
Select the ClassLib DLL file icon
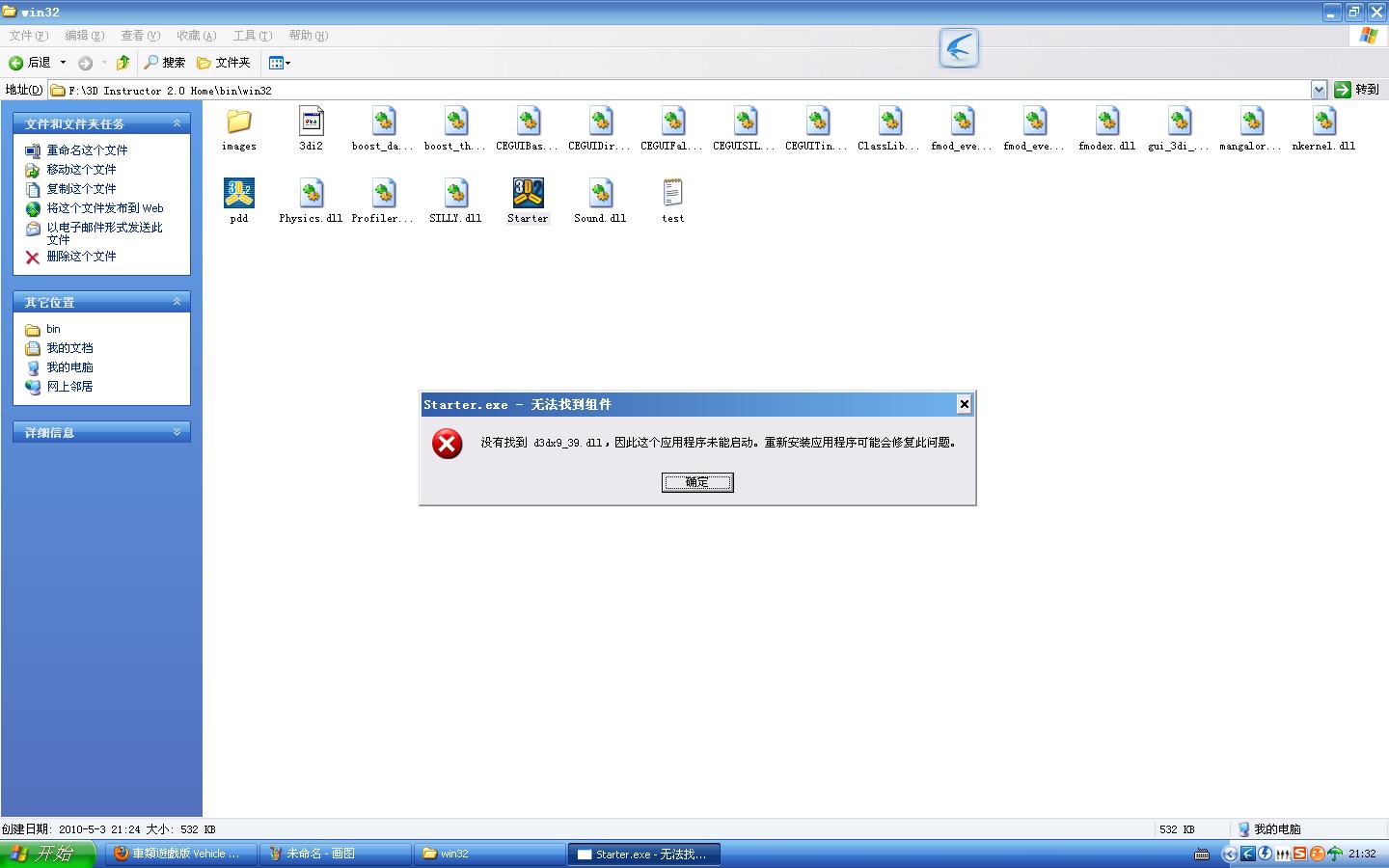pyautogui.click(x=889, y=122)
